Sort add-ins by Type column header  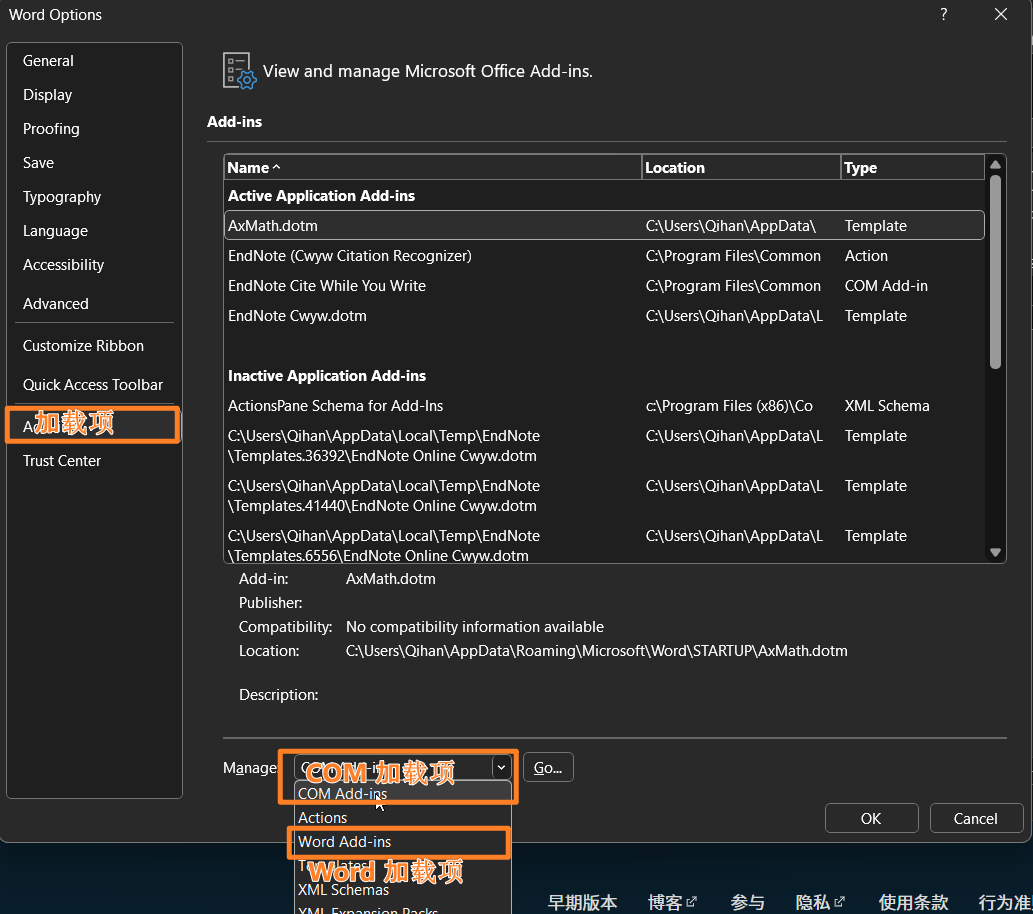(x=913, y=167)
